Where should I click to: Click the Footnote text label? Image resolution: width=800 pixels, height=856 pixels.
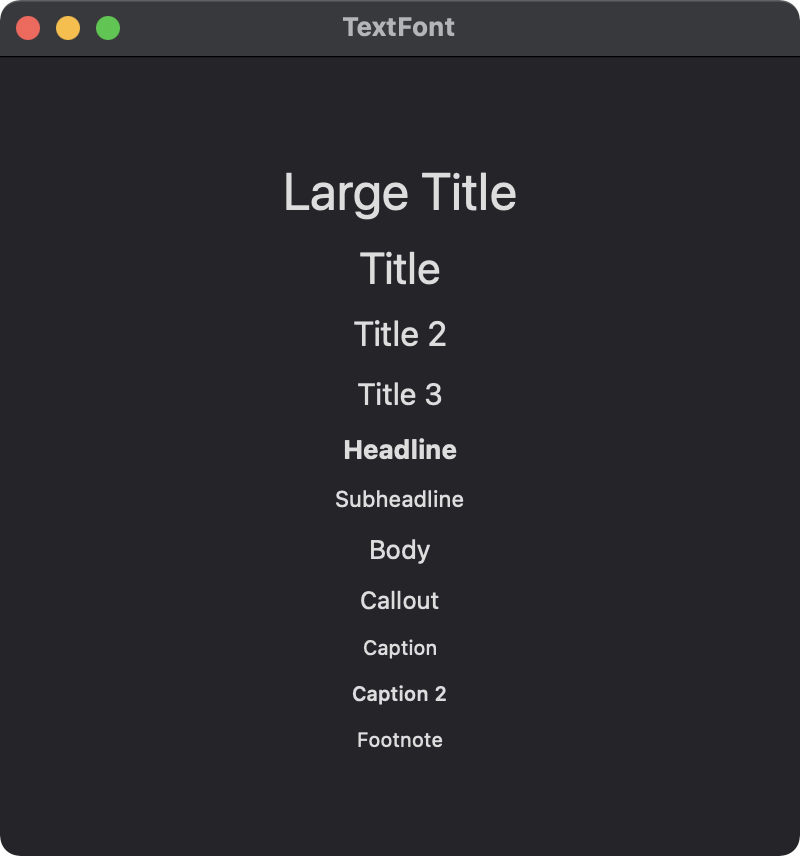400,740
